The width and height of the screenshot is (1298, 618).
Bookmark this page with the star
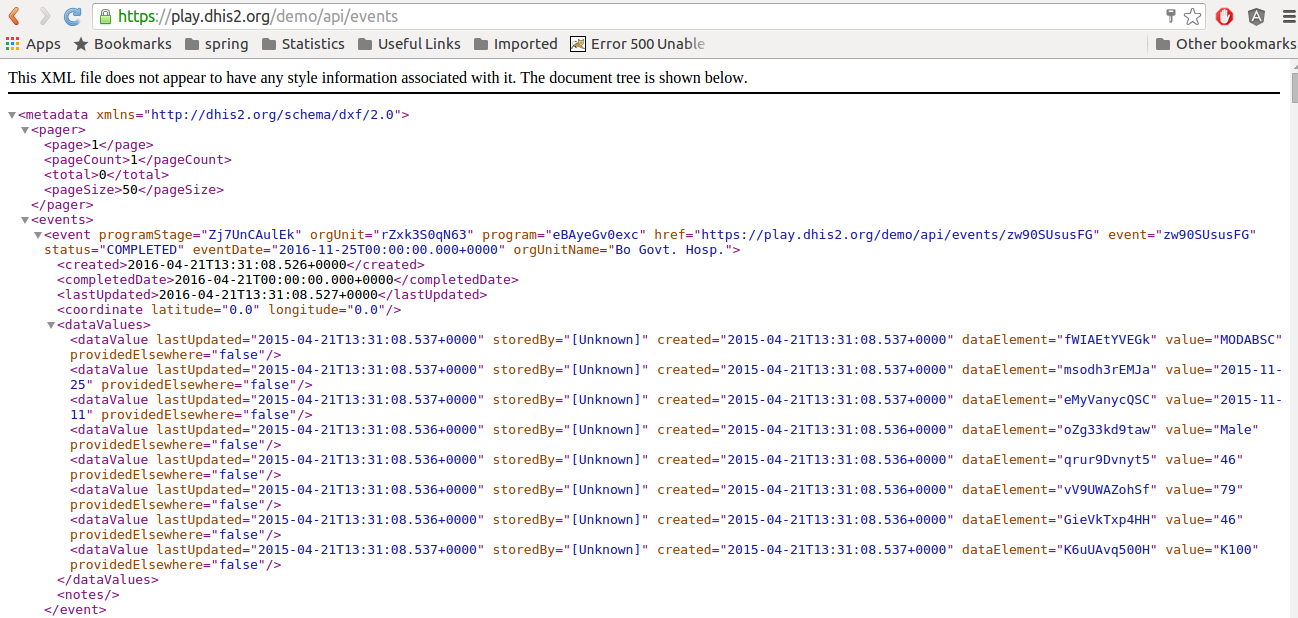(x=1192, y=16)
